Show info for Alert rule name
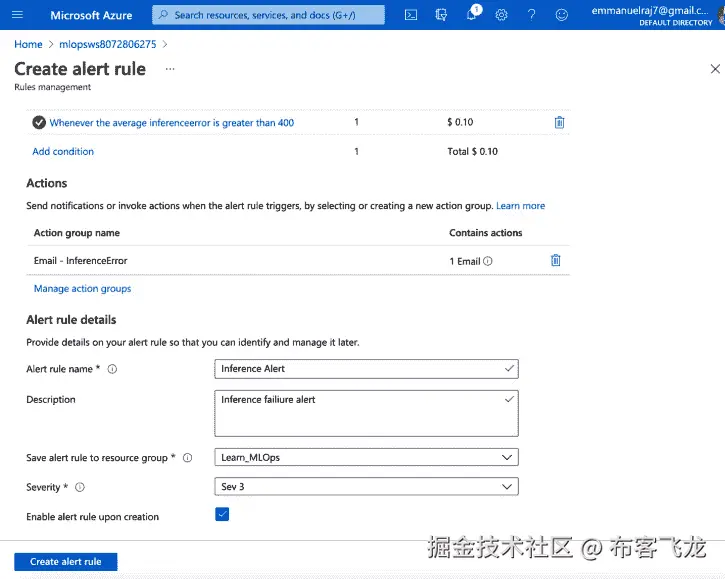Screen dimensions: 725x579 [x=112, y=369]
